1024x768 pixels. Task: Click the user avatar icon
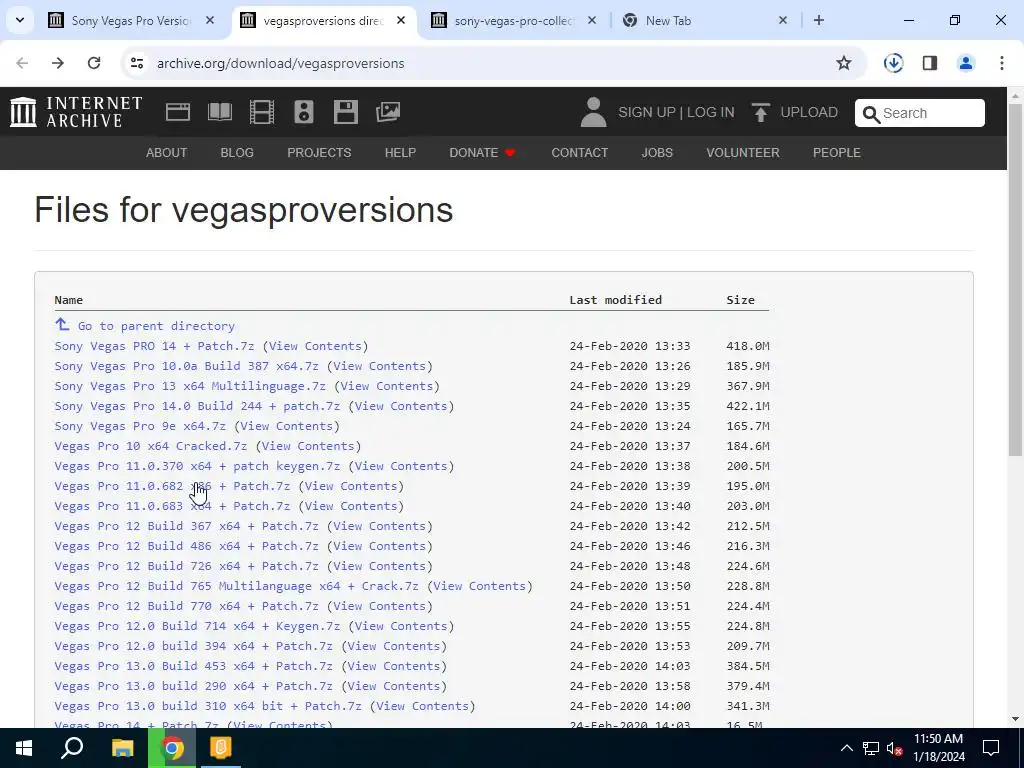pyautogui.click(x=593, y=112)
